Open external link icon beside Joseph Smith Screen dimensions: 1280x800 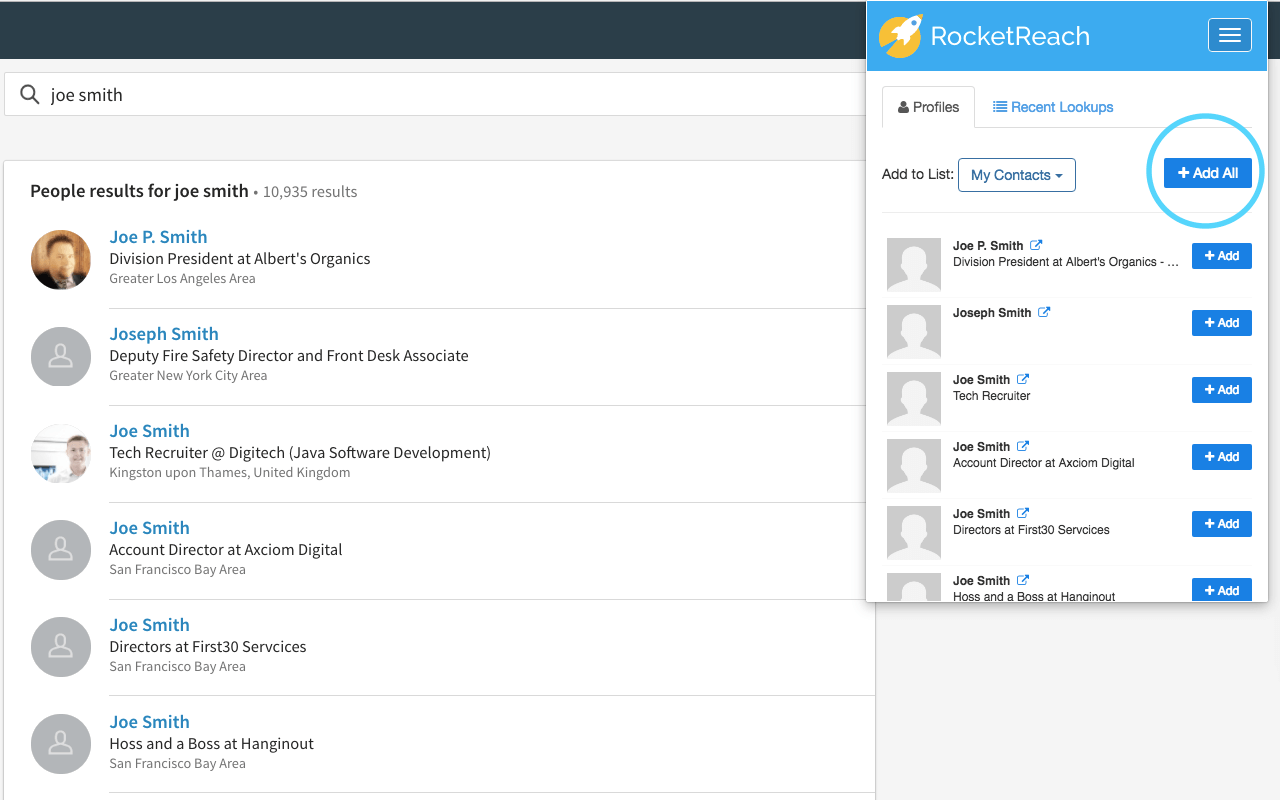click(1044, 312)
